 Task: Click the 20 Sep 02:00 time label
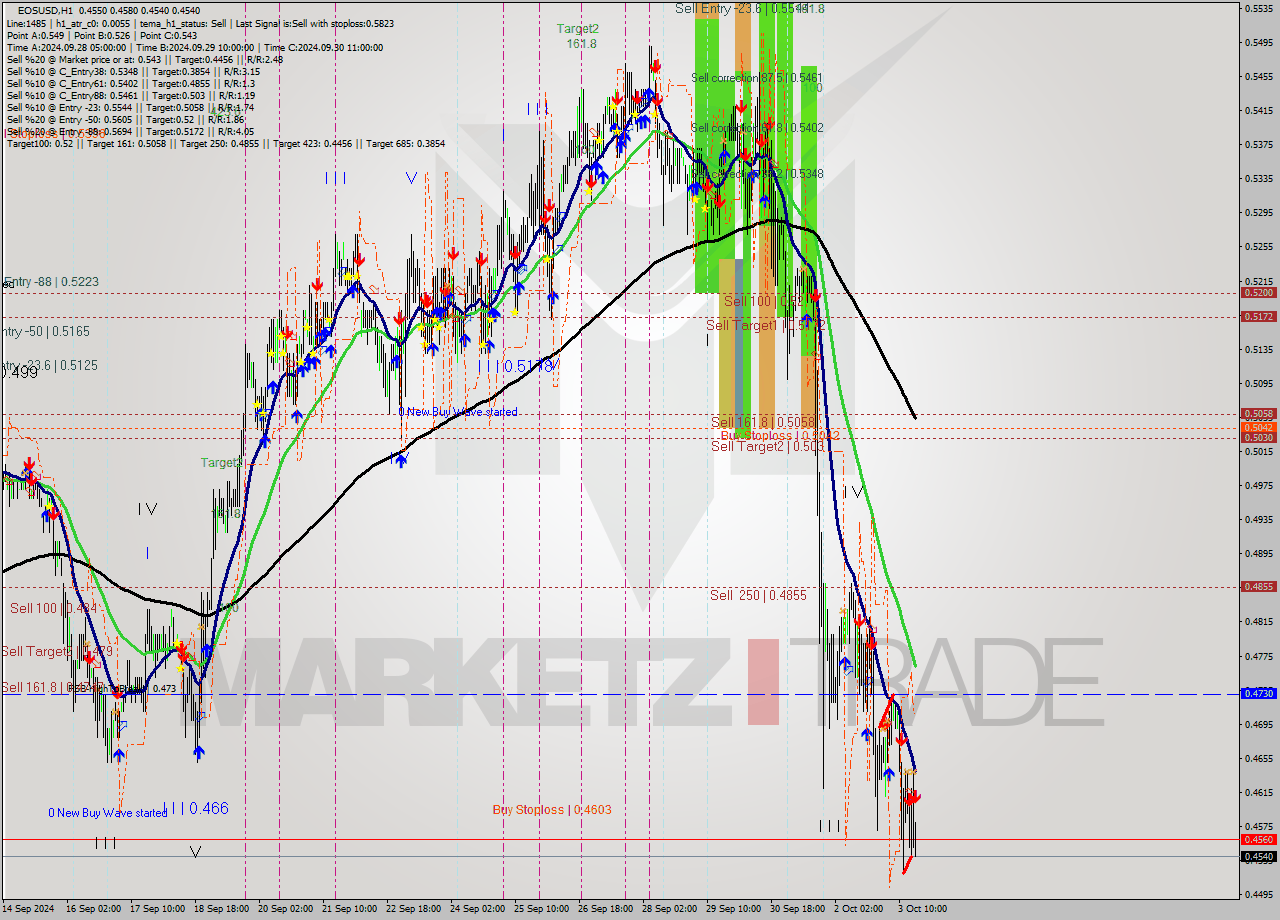[x=286, y=909]
